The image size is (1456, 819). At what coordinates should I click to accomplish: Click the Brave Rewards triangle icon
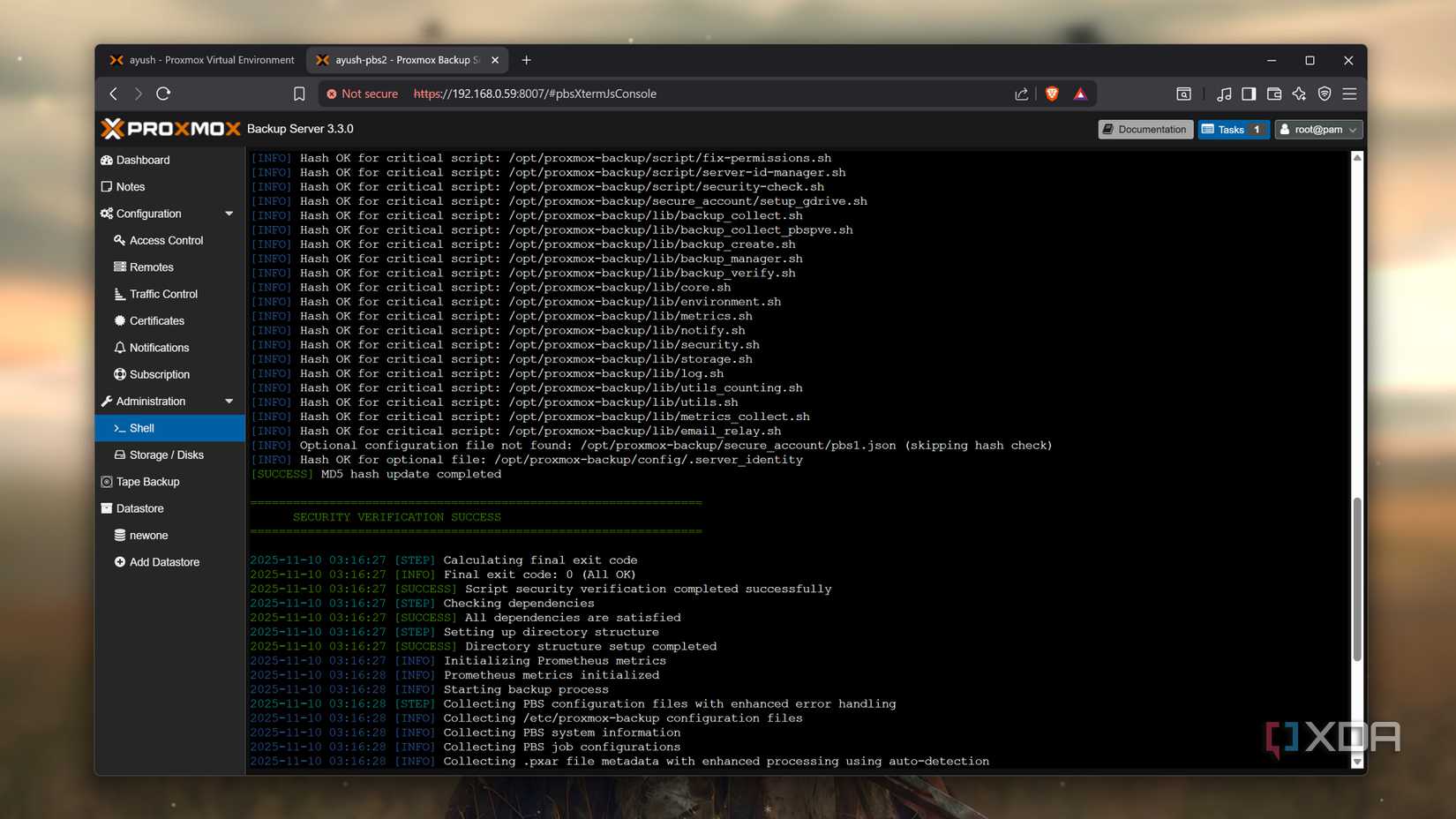point(1080,94)
